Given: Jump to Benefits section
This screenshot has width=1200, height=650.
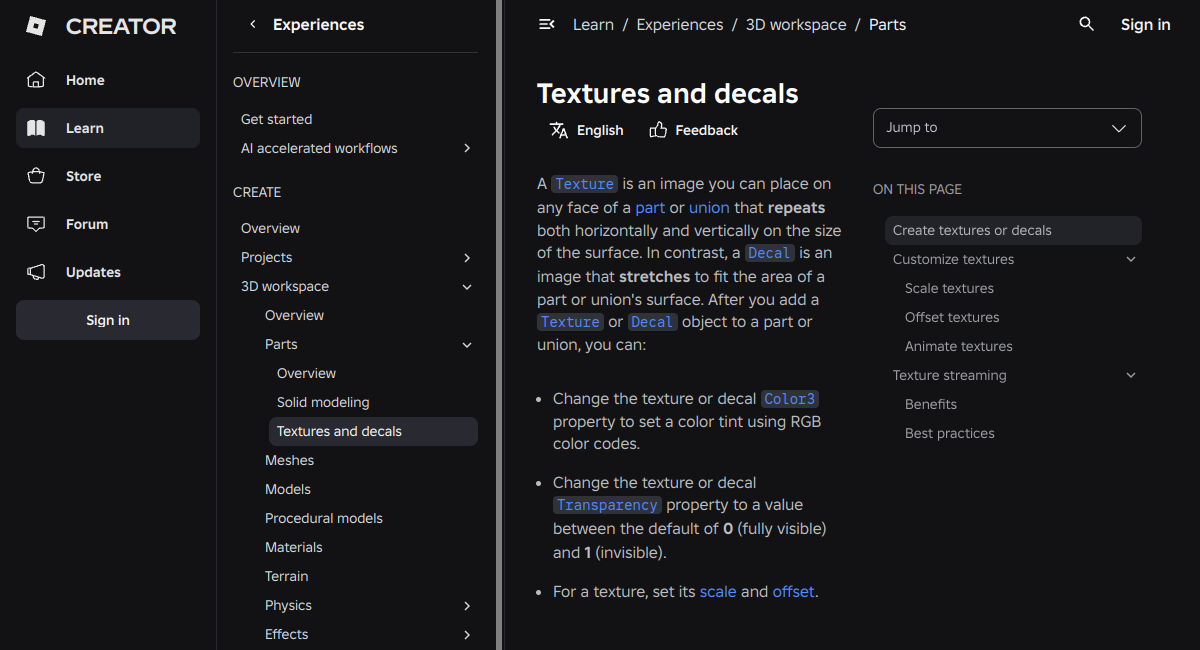Looking at the screenshot, I should point(931,404).
